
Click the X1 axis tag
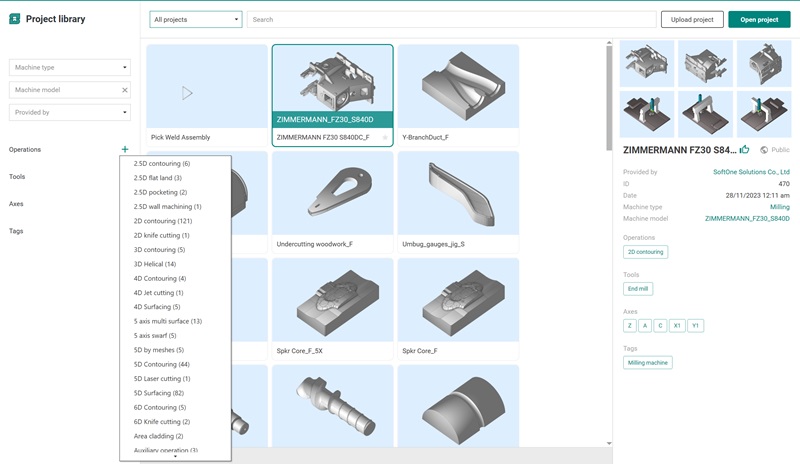click(x=677, y=326)
